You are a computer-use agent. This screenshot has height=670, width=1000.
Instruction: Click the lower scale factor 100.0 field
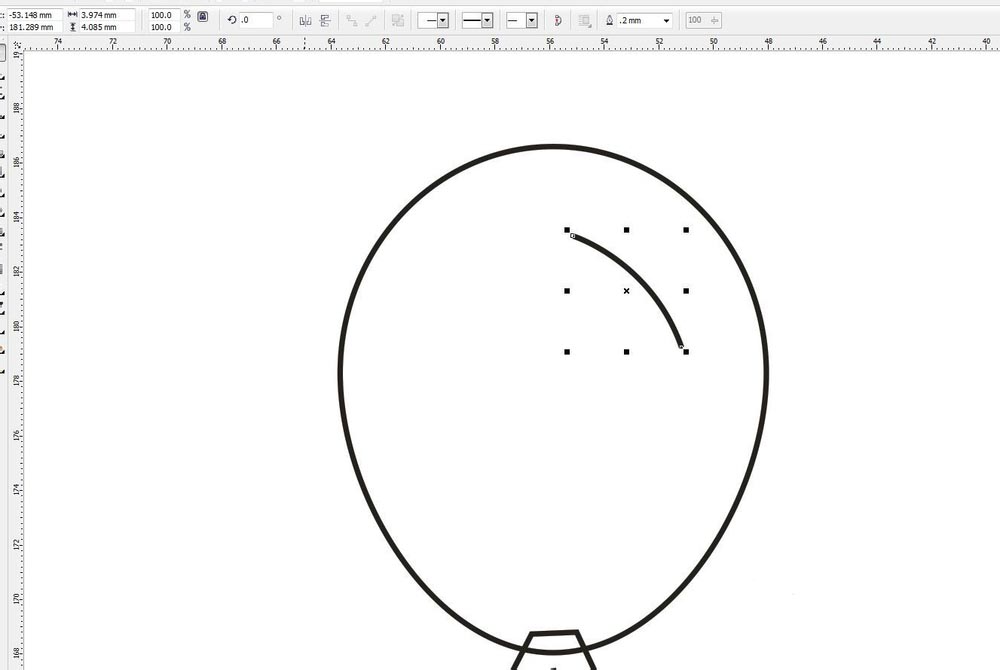163,27
